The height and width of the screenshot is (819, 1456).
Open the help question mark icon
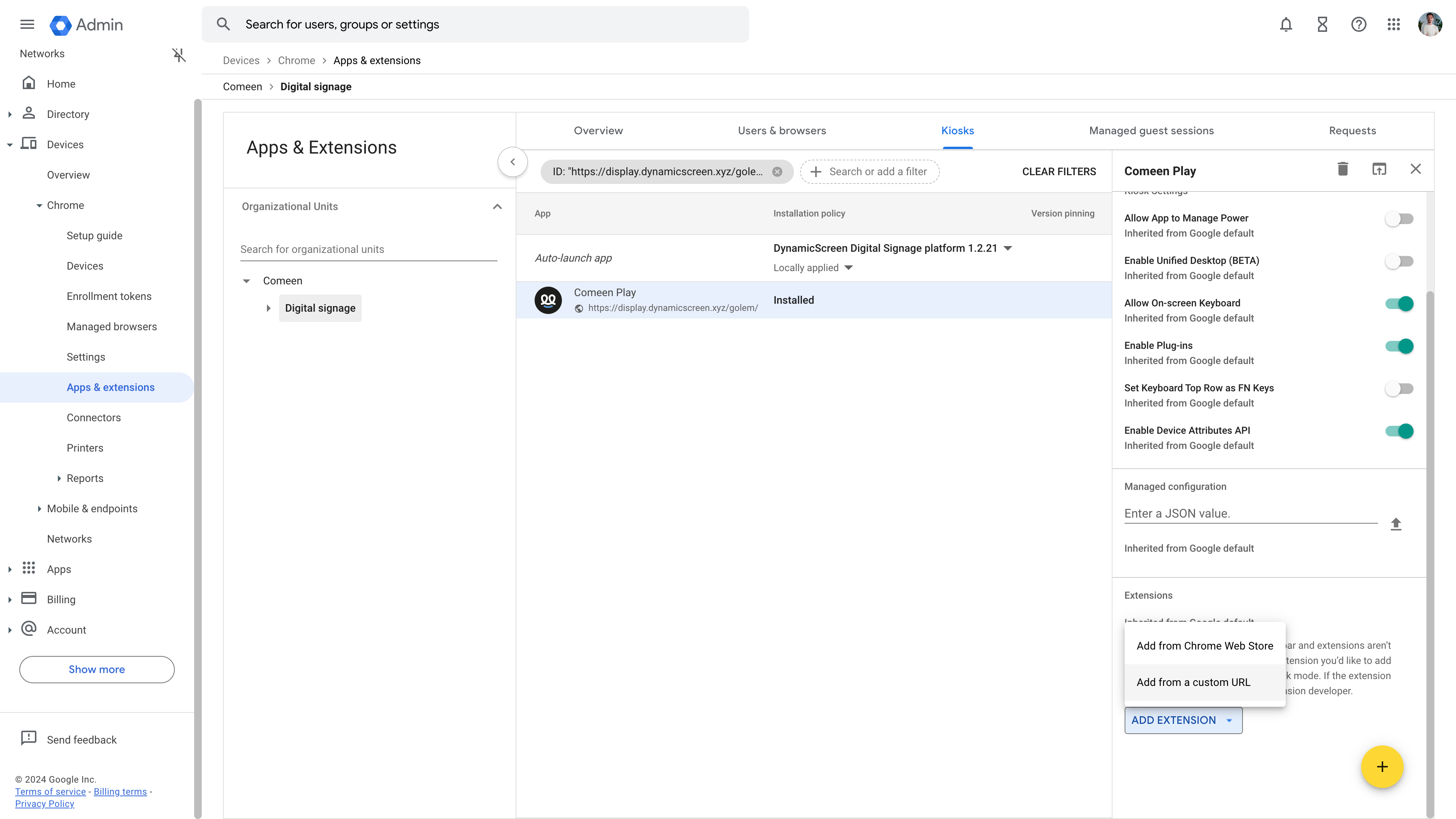point(1358,24)
